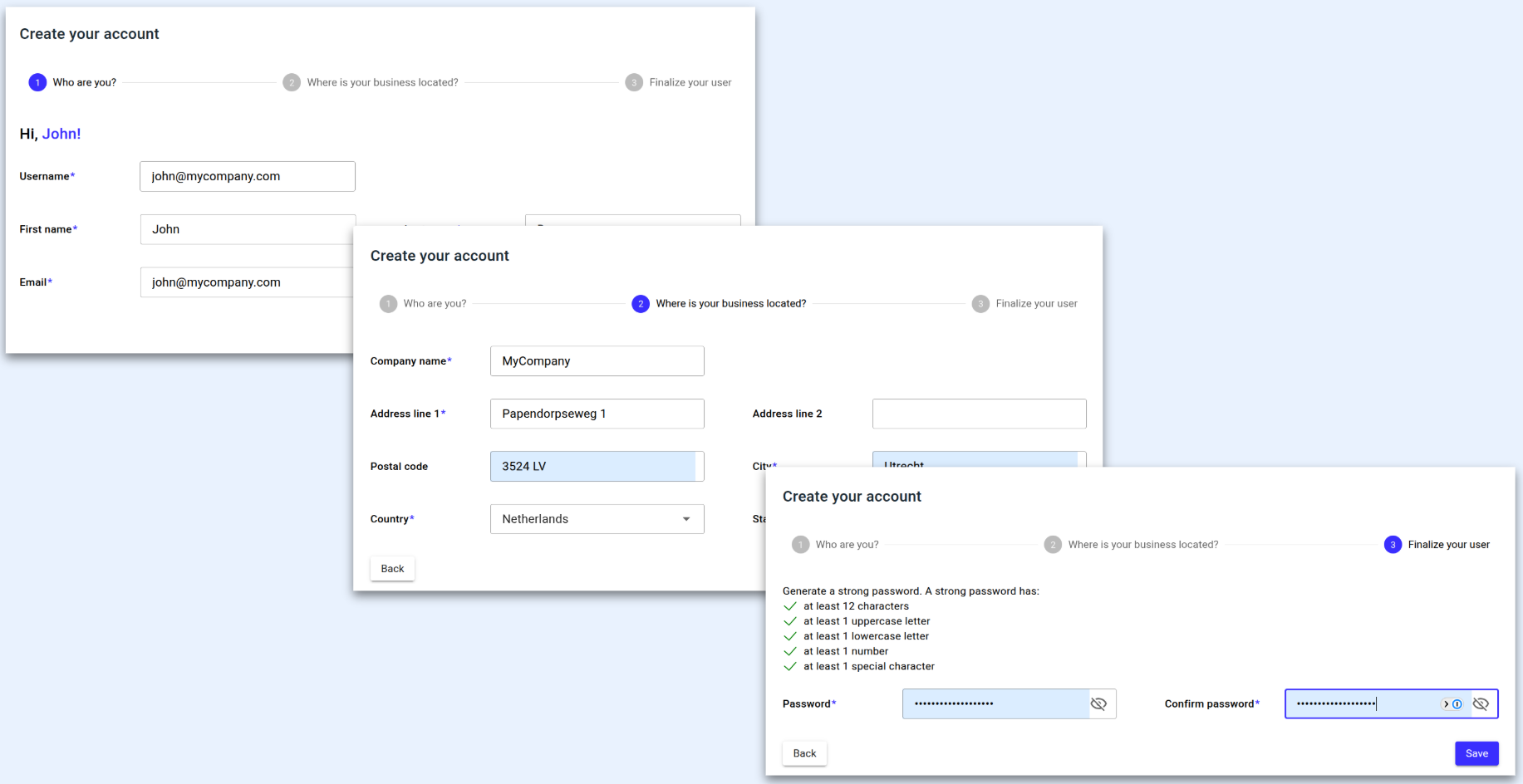Screen dimensions: 1523x784
Task: Click the gray step 1 circle on the middle dialog
Action: pos(388,303)
